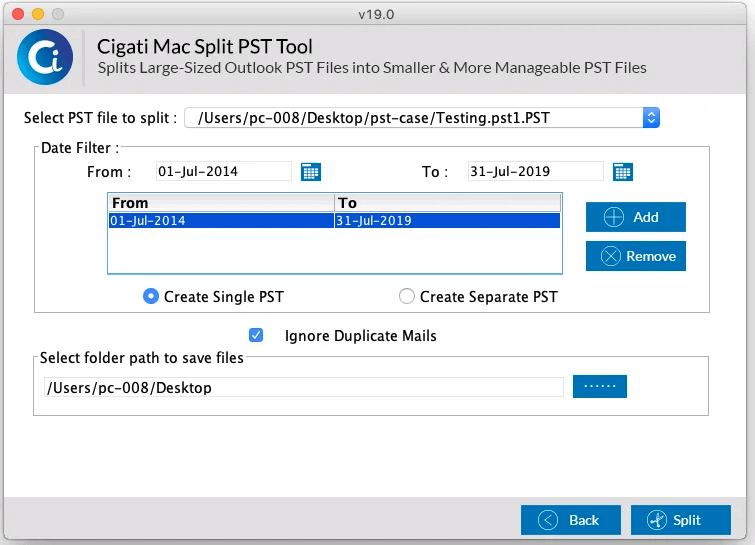Expand the PST file selection dropdown arrow
The image size is (755, 545).
click(x=651, y=117)
